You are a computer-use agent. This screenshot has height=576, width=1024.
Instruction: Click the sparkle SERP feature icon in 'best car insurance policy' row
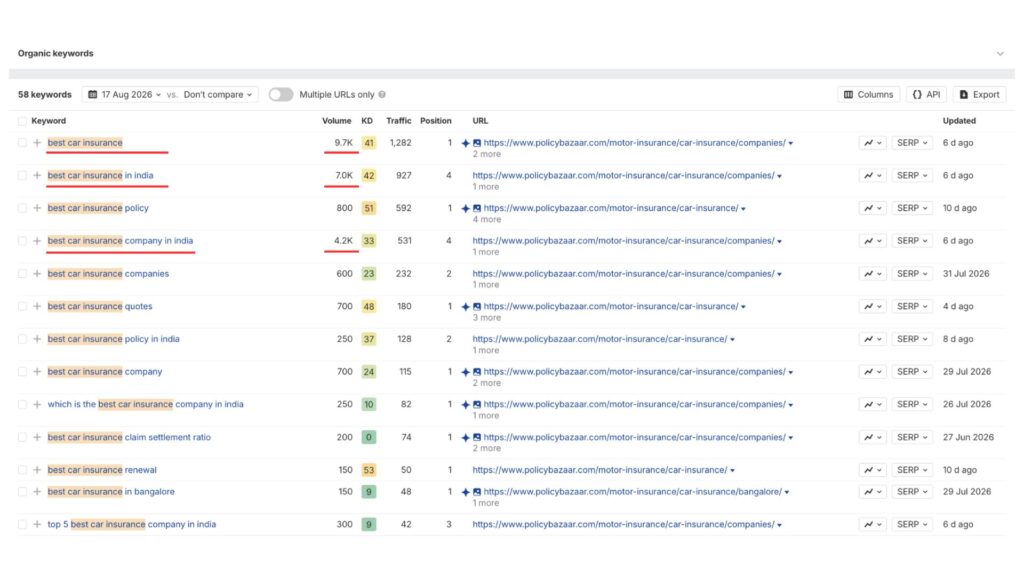(x=465, y=208)
